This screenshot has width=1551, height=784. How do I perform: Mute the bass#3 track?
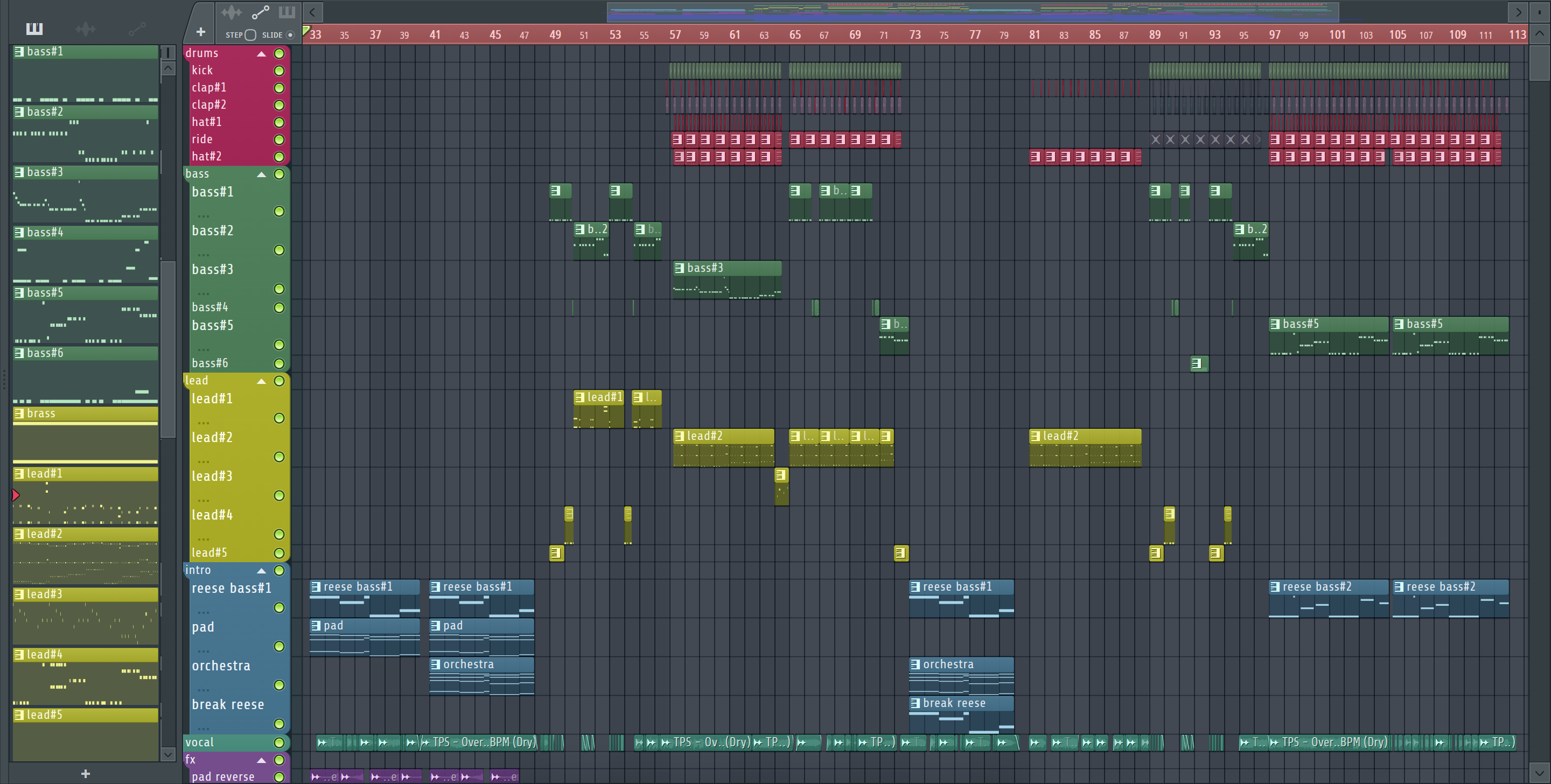point(280,289)
